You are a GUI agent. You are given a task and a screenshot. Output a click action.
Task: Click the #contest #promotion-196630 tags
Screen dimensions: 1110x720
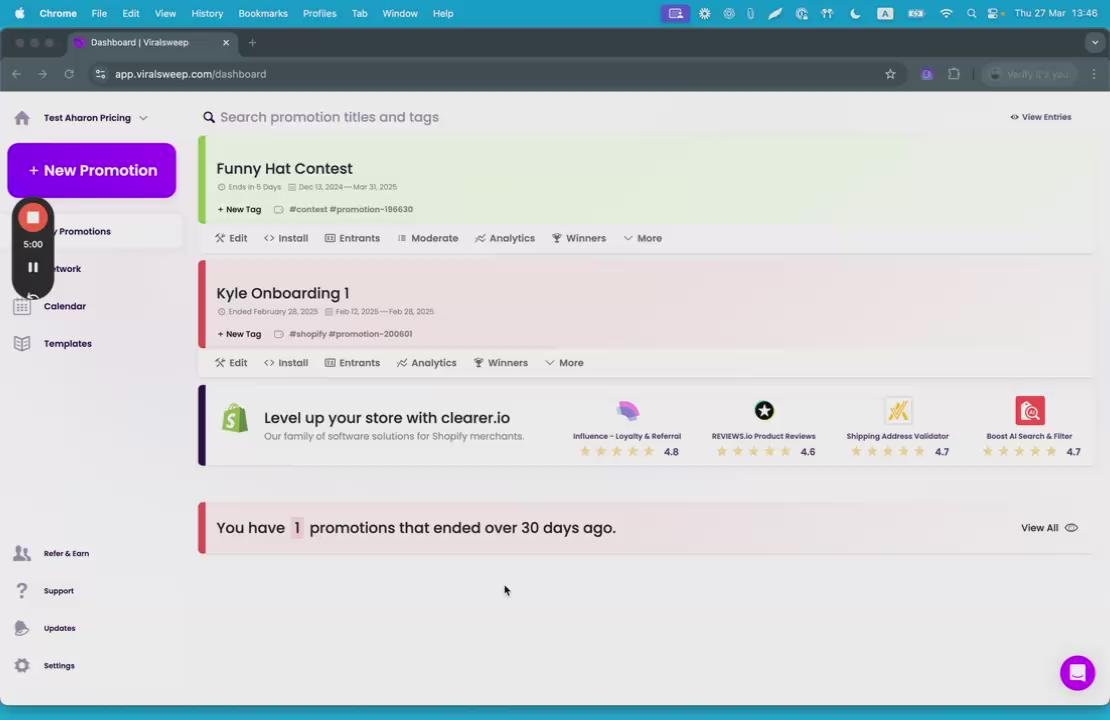pos(350,210)
